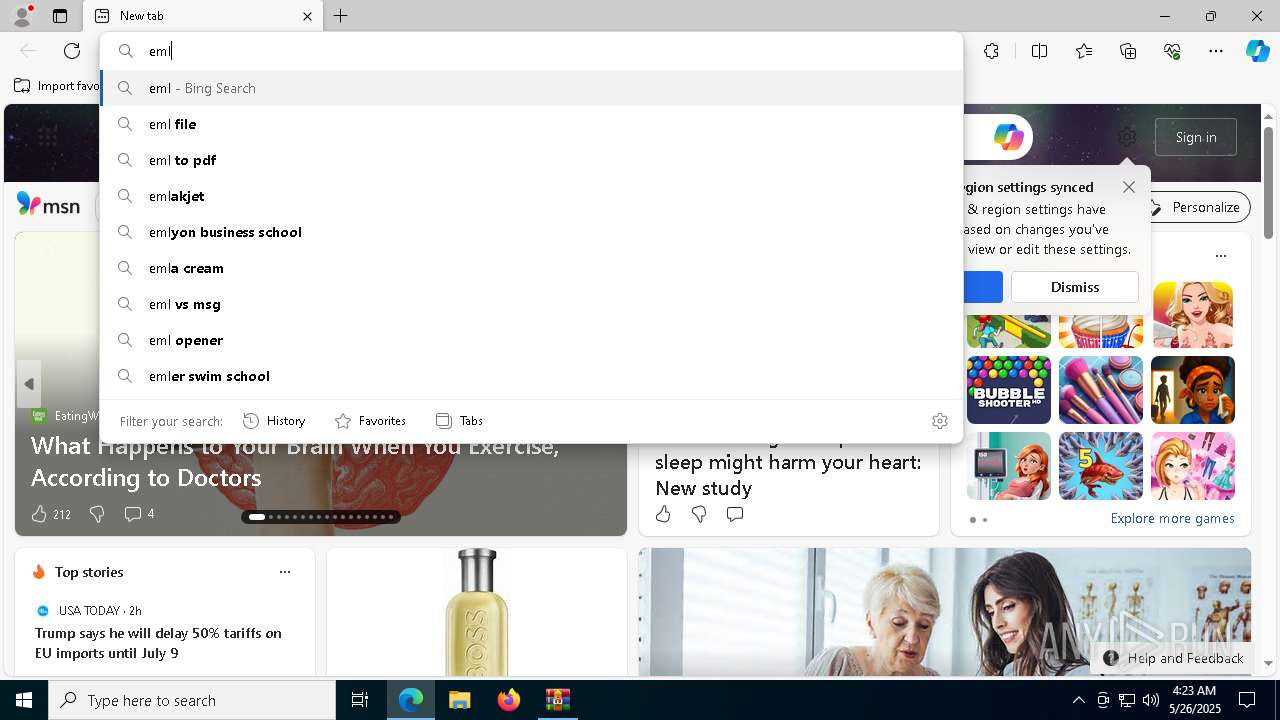This screenshot has height=720, width=1280.
Task: Open the volume speaker tray icon
Action: pyautogui.click(x=1150, y=700)
